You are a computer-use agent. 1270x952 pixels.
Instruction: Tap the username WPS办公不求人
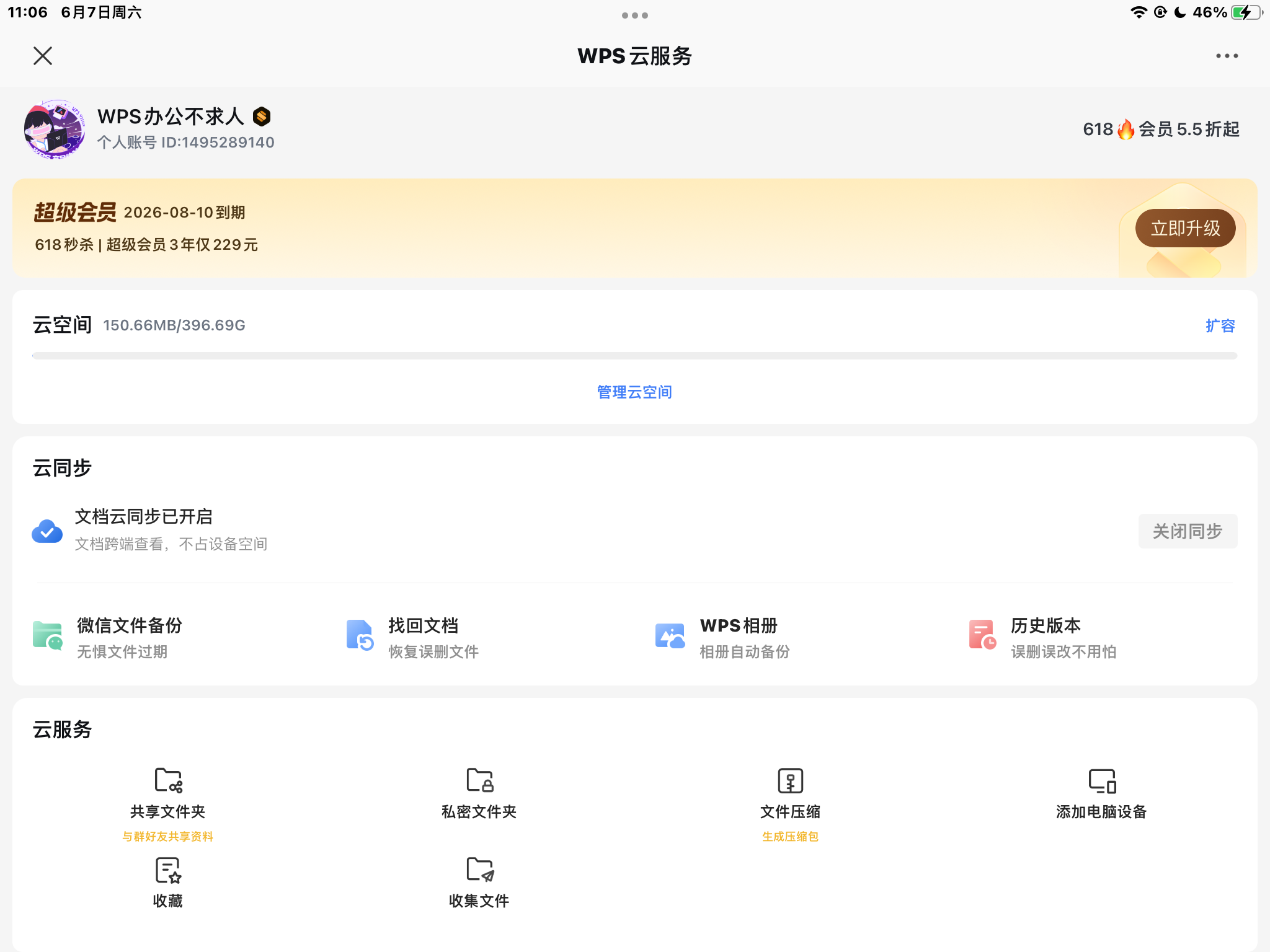point(171,116)
